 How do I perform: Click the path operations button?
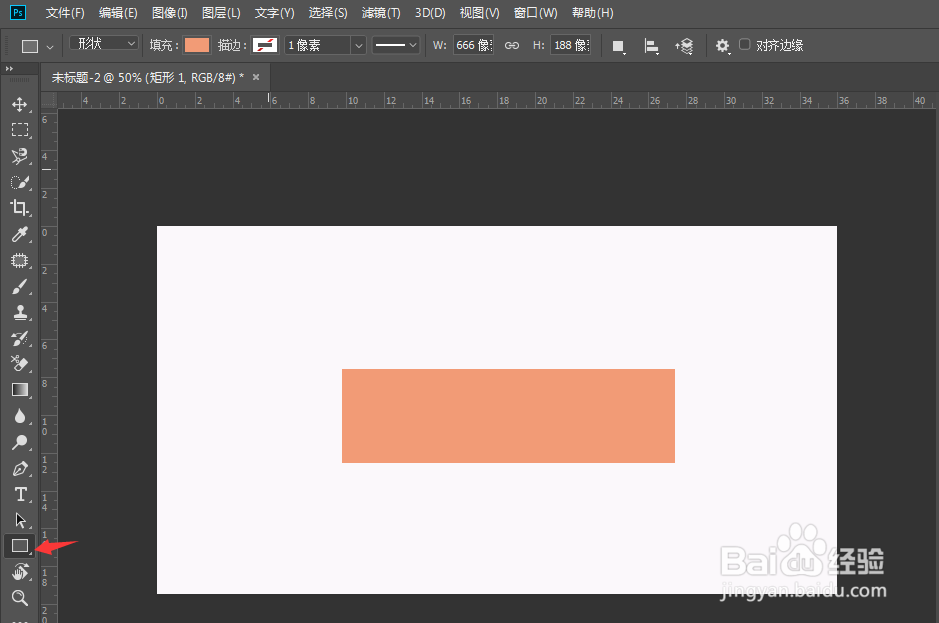(618, 45)
